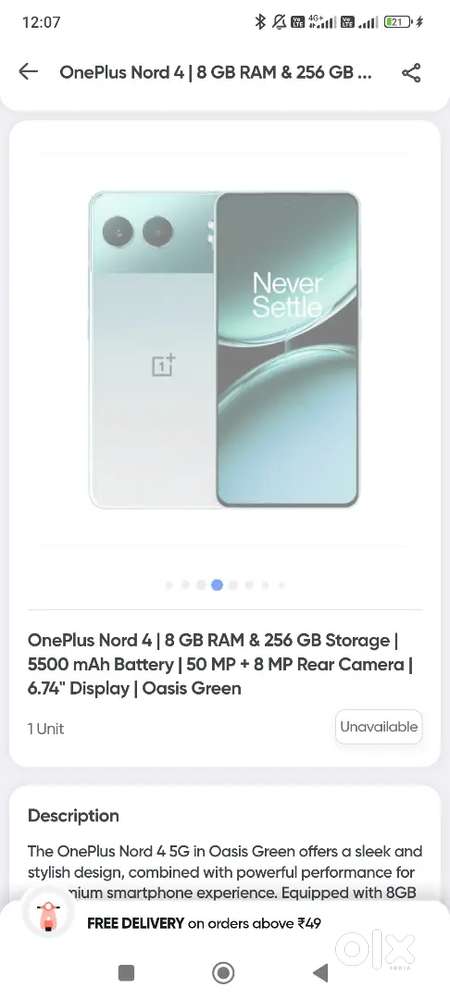Tap the Description section heading

(73, 816)
